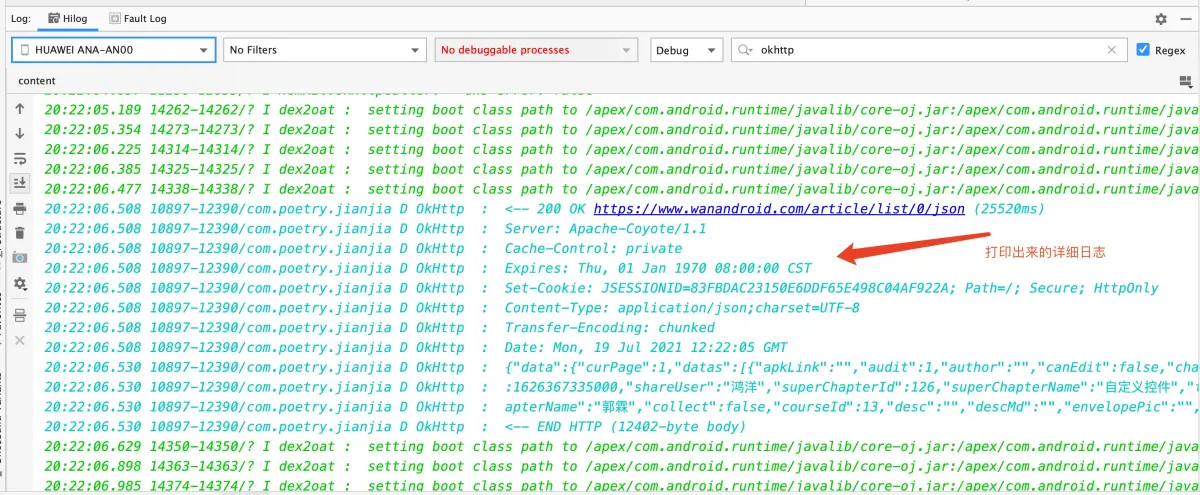Jump down the log with the down arrow icon
The width and height of the screenshot is (1200, 495).
(x=19, y=134)
